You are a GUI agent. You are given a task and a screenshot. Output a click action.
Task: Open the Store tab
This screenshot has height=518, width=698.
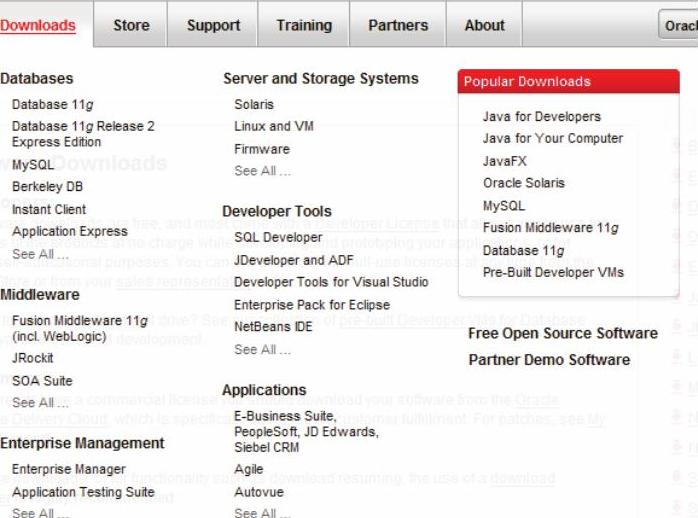pyautogui.click(x=131, y=25)
